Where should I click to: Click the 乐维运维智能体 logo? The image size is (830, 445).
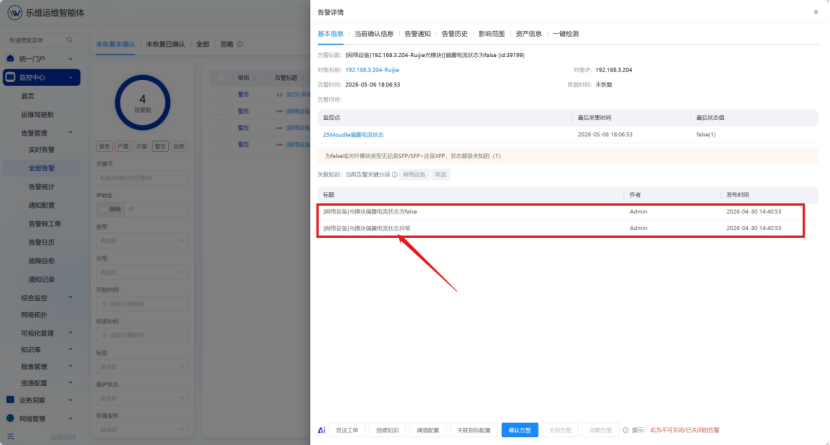click(x=14, y=12)
